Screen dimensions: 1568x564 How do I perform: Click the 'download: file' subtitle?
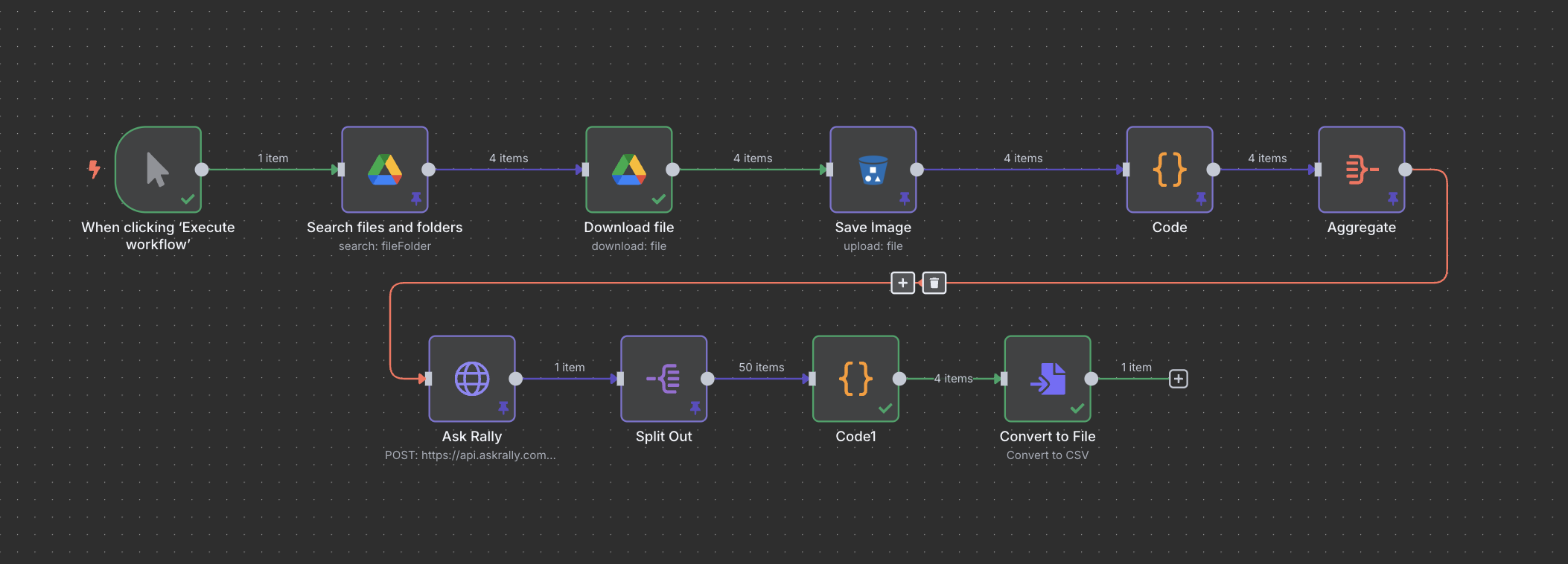[x=629, y=246]
